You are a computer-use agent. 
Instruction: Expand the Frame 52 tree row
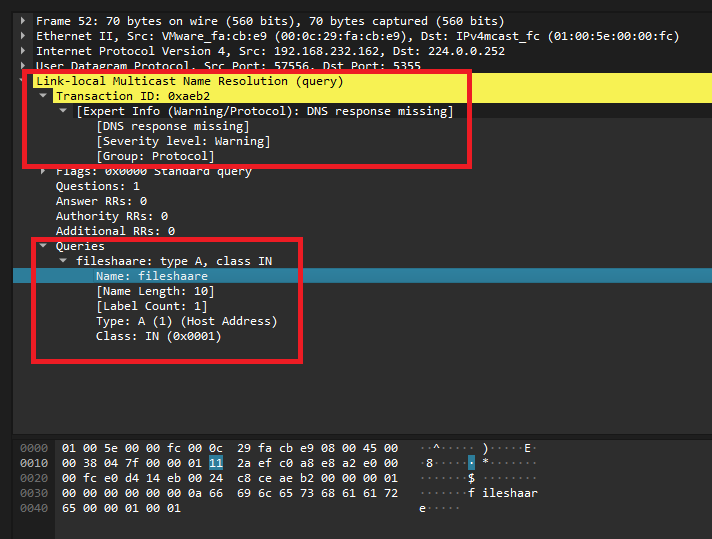point(25,21)
